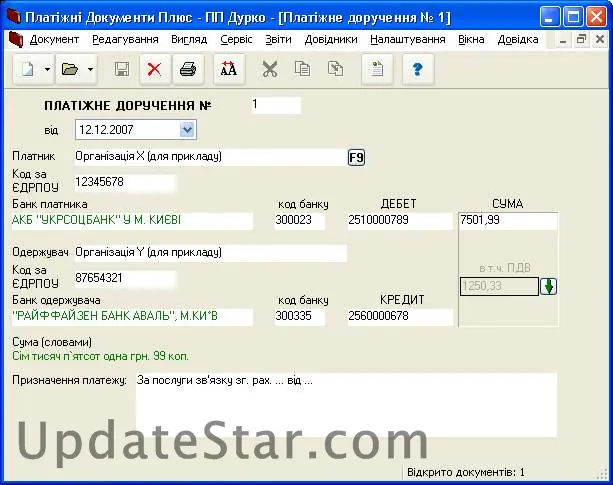This screenshot has height=485, width=613.
Task: Click the app icon in the menu bar
Action: [16, 39]
